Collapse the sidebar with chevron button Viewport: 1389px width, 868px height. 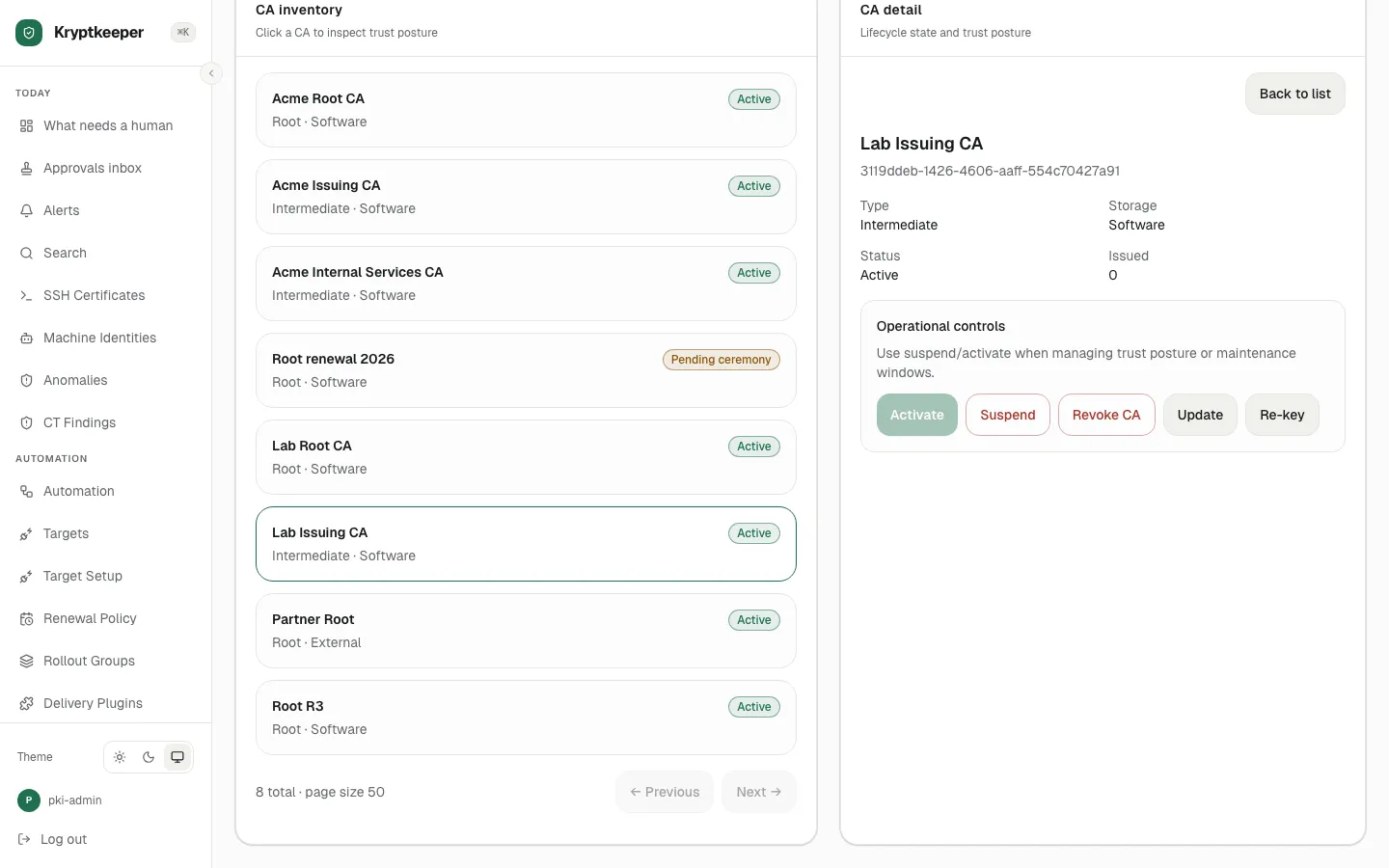point(211,73)
